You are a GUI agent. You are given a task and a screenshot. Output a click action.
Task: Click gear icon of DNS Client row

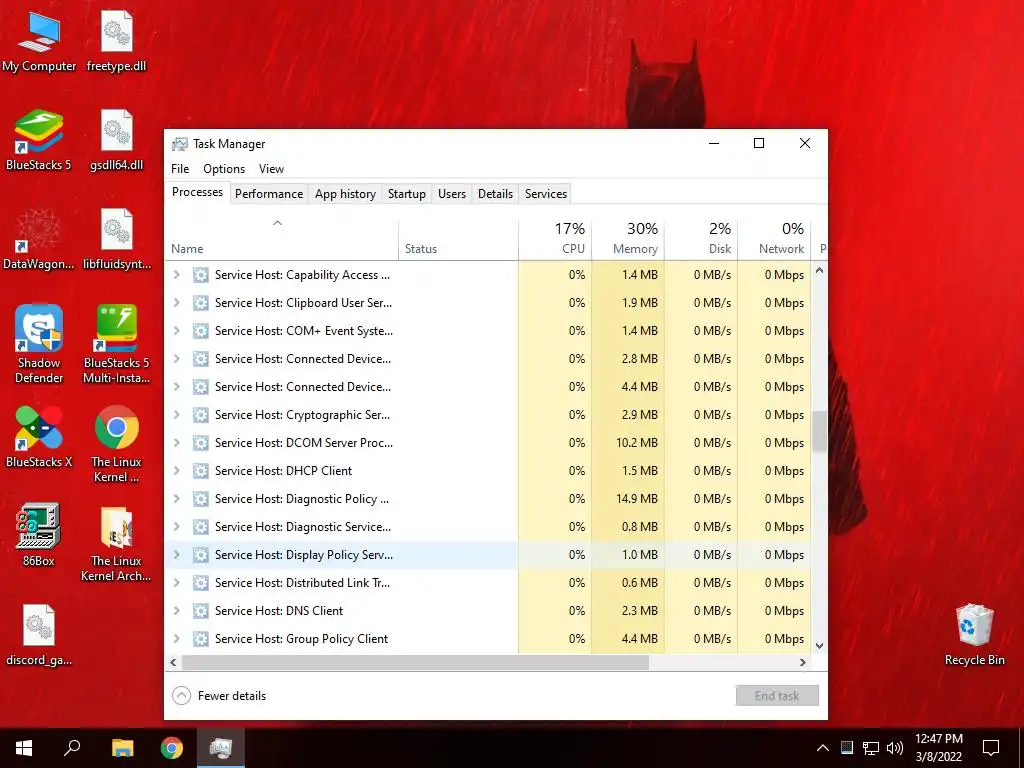(200, 611)
